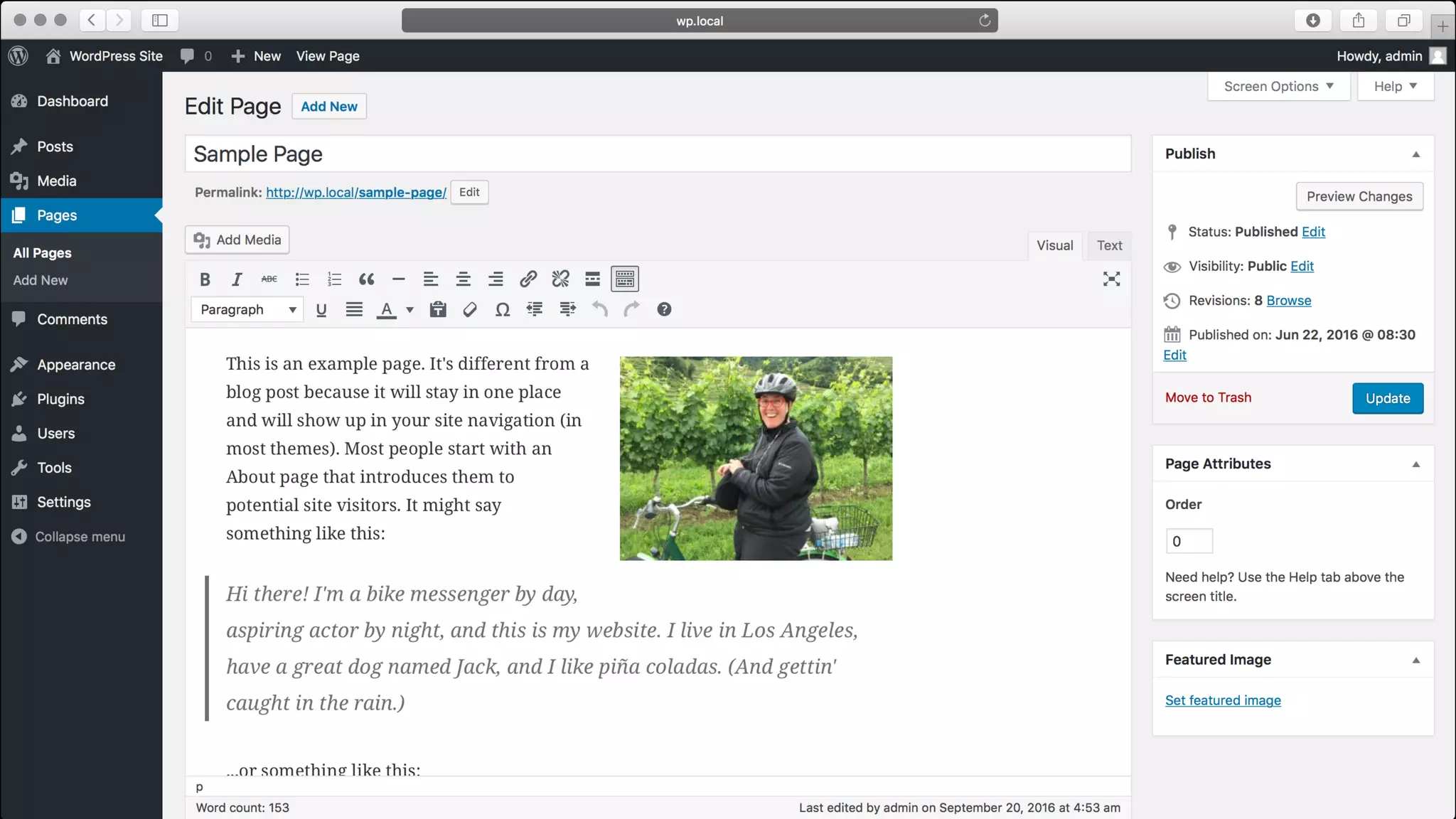Open the Paragraph format dropdown
Viewport: 1456px width, 819px height.
[247, 309]
